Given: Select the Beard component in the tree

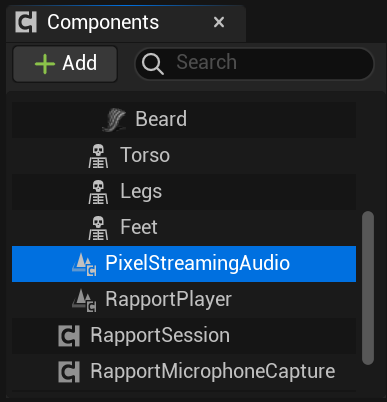Looking at the screenshot, I should (184, 120).
